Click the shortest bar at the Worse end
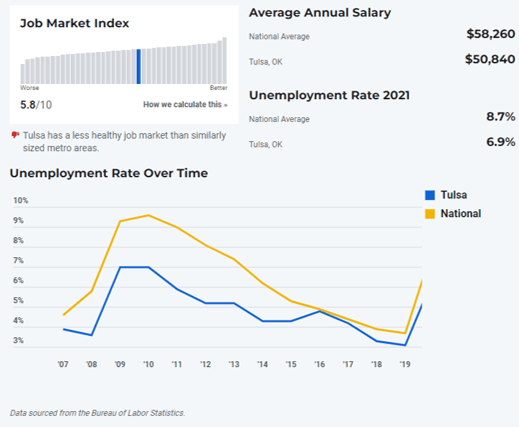The width and height of the screenshot is (519, 427). point(23,74)
